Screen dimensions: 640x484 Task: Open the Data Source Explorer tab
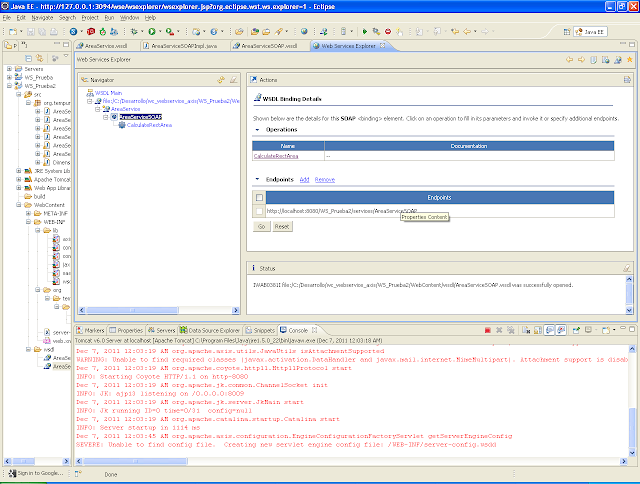[210, 330]
